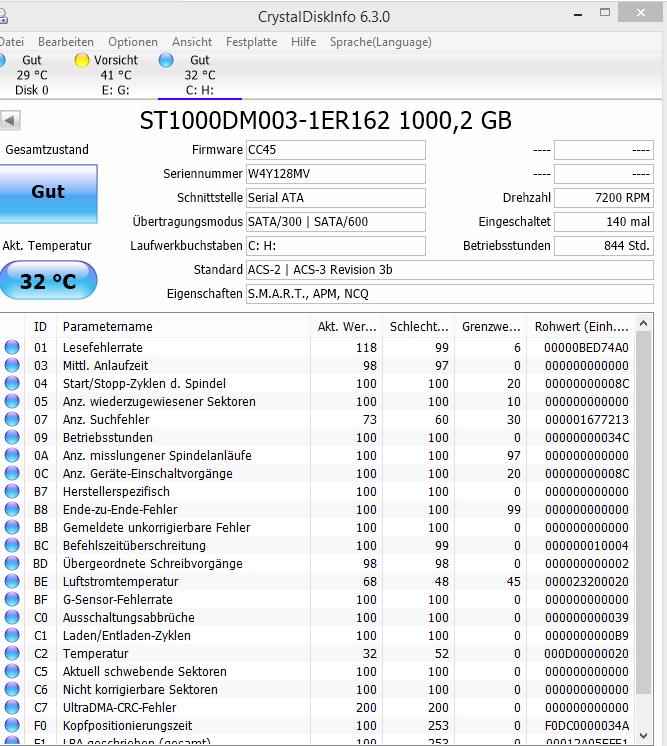Click the 32 °C temperature button

click(x=48, y=281)
